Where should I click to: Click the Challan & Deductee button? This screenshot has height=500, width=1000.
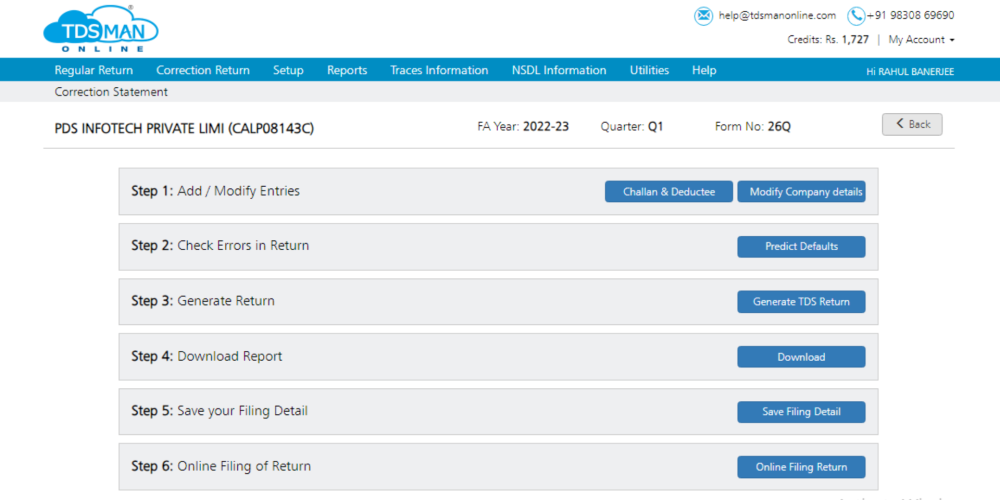668,192
